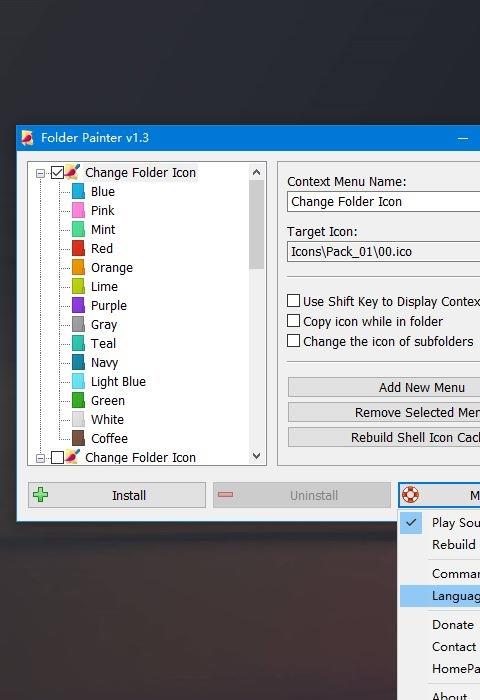
Task: Toggle the Play Sound checkmark in menu
Action: (411, 522)
